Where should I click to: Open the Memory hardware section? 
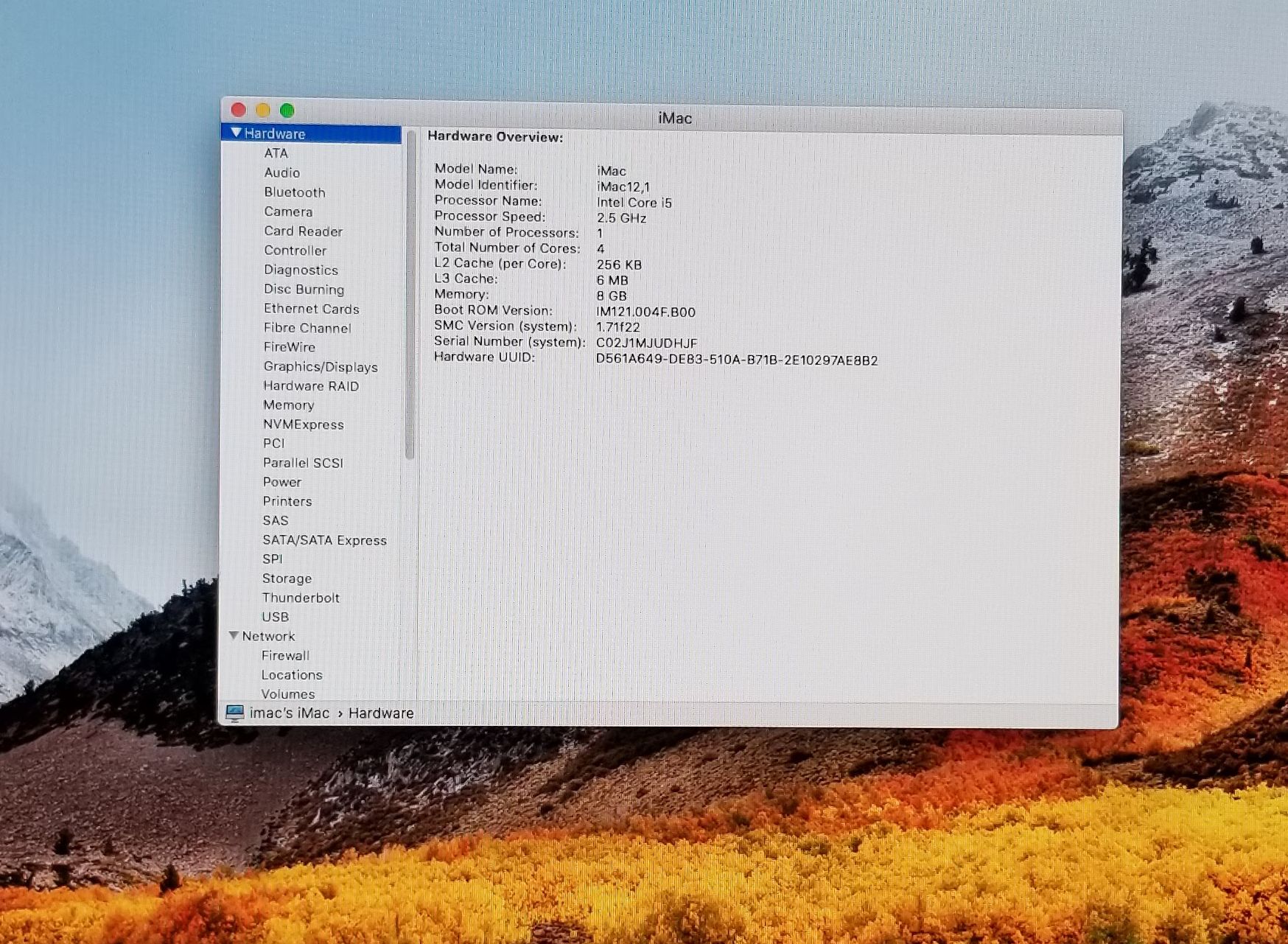click(x=288, y=405)
